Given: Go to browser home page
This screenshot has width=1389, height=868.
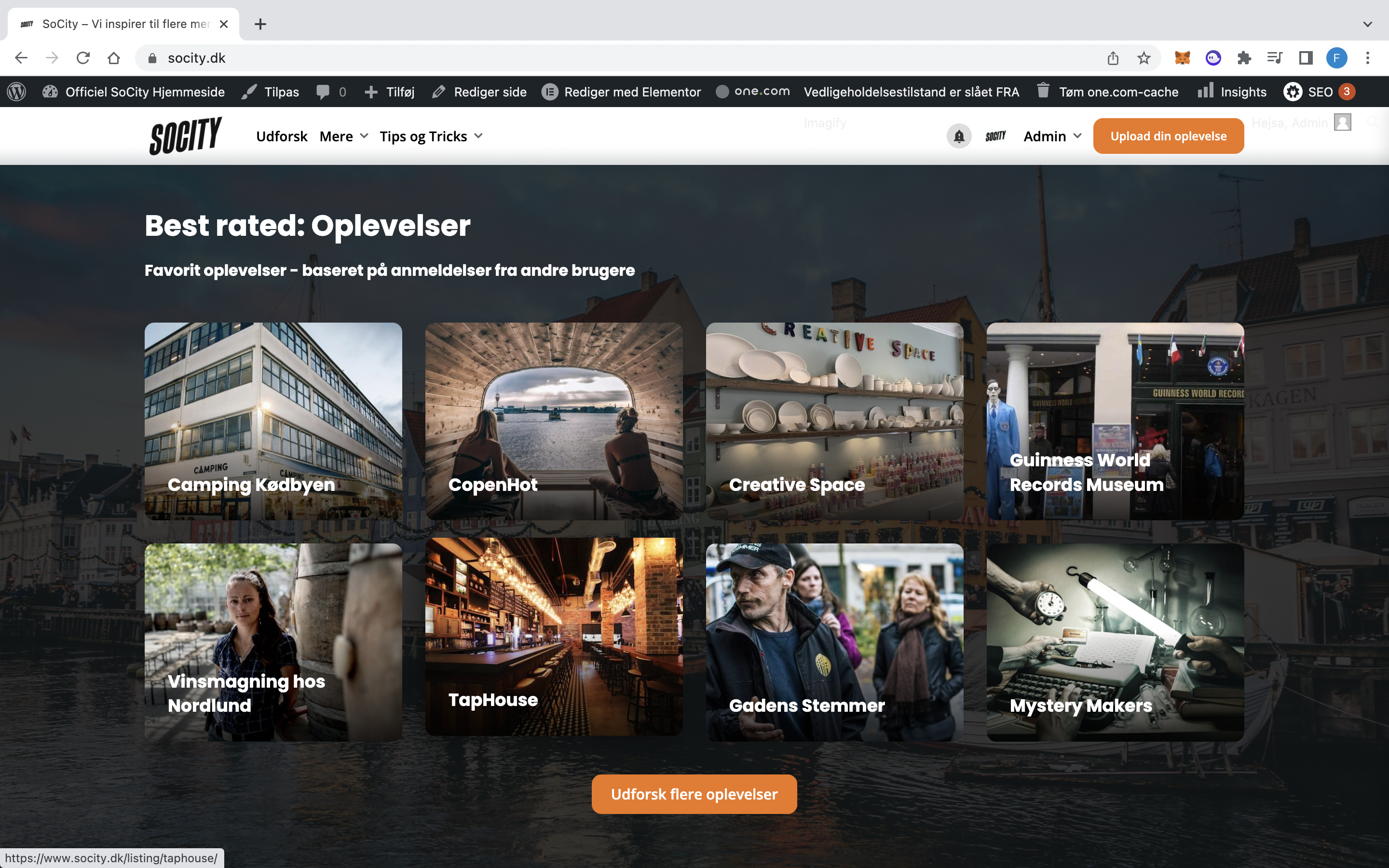Looking at the screenshot, I should [x=114, y=58].
